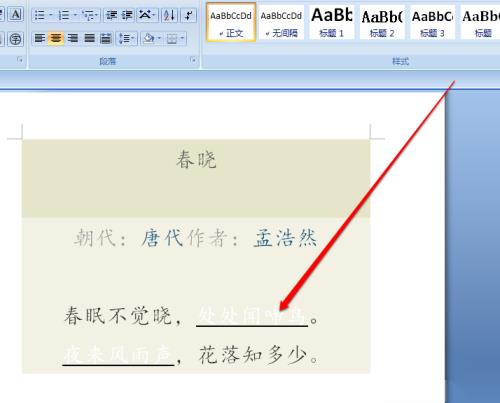Click the author name 孟浩然
Image resolution: width=500 pixels, height=403 pixels.
tap(285, 238)
